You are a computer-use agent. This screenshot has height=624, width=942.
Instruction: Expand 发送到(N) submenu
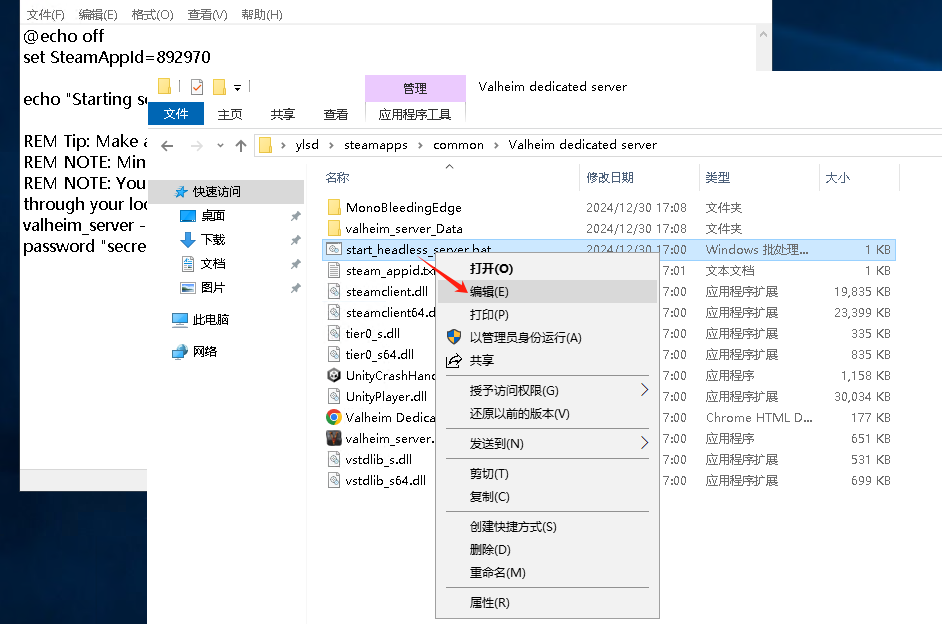[547, 443]
